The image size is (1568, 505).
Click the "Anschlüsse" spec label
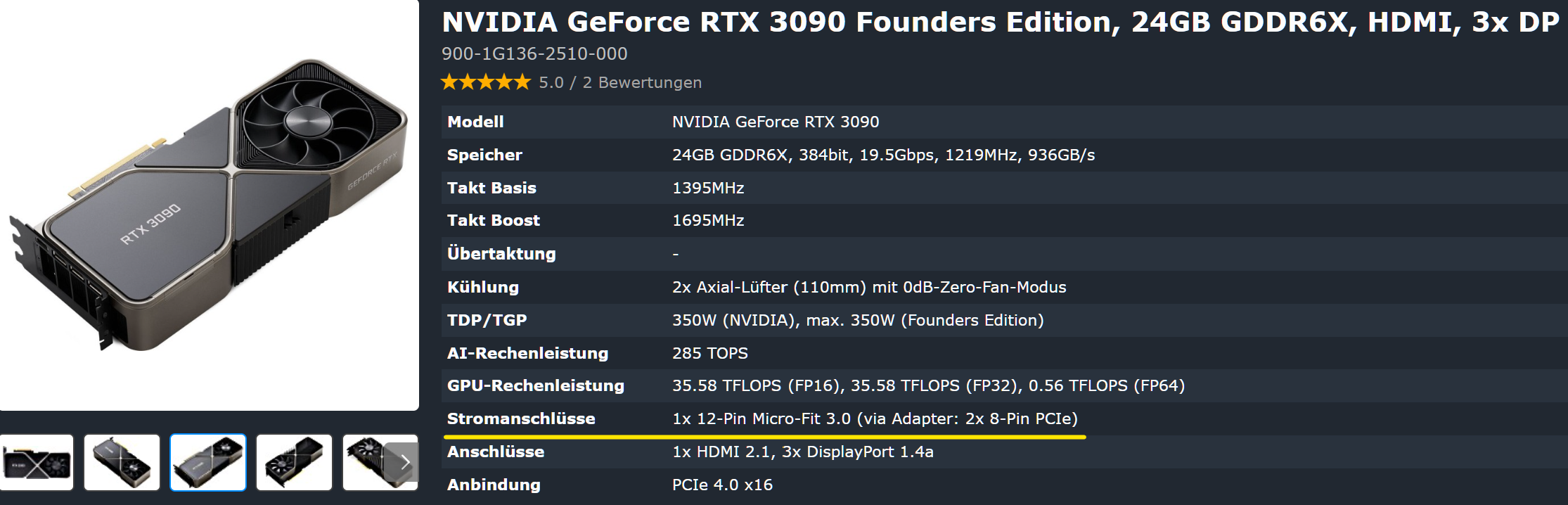coord(496,452)
